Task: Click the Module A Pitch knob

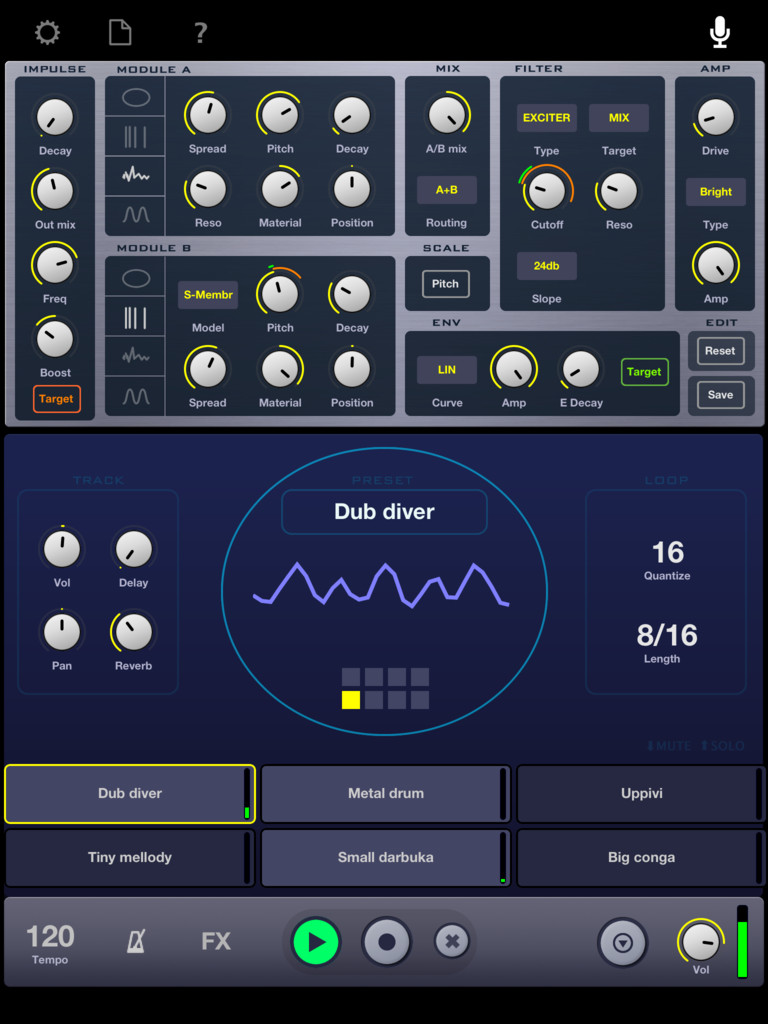Action: pos(280,114)
